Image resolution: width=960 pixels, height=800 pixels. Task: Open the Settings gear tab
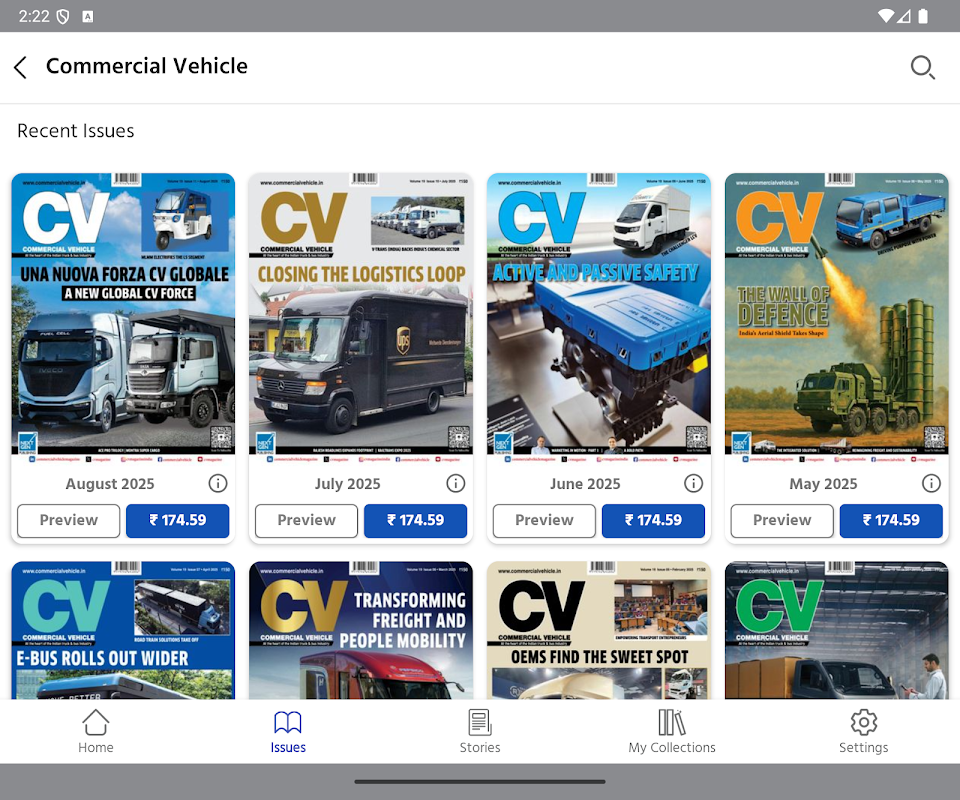(863, 731)
